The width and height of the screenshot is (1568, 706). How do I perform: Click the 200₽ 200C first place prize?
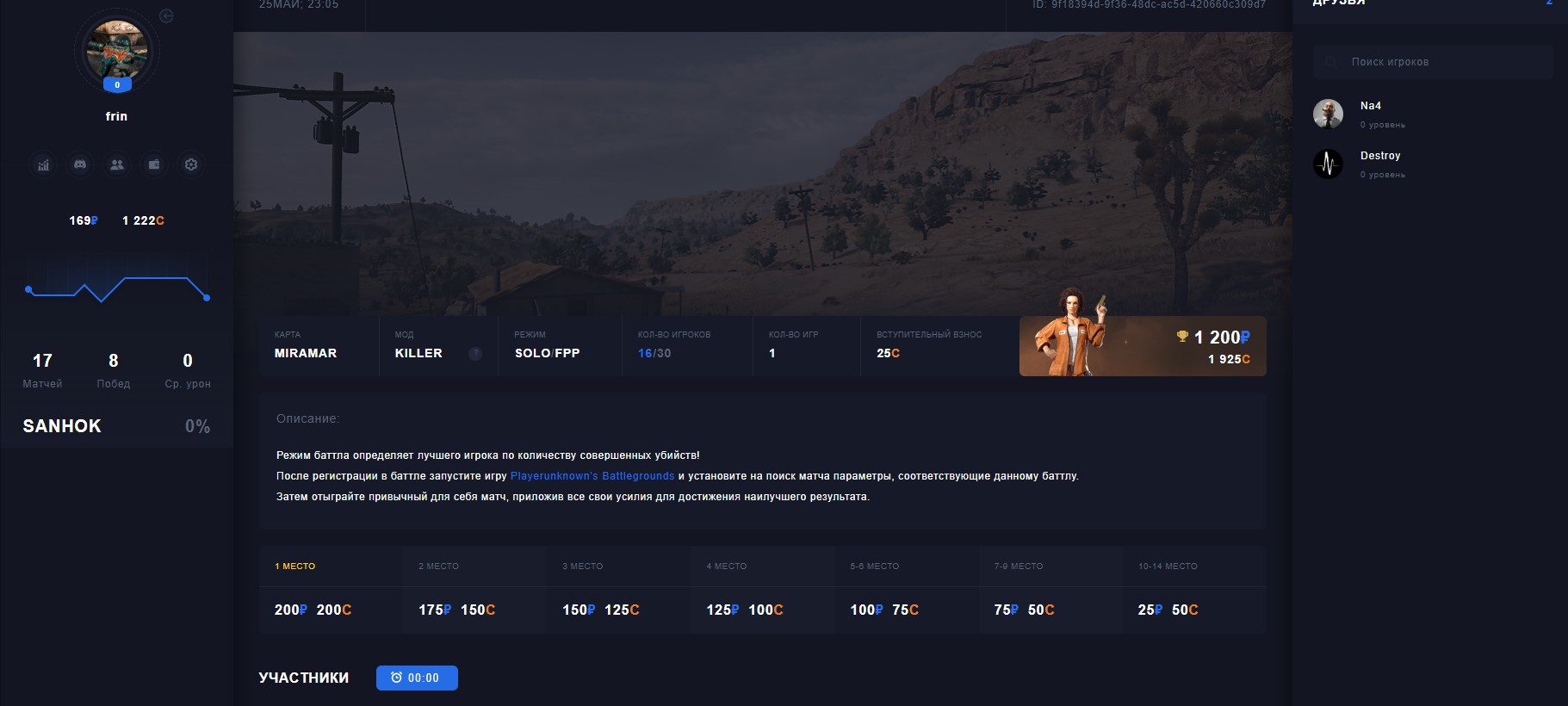[313, 610]
